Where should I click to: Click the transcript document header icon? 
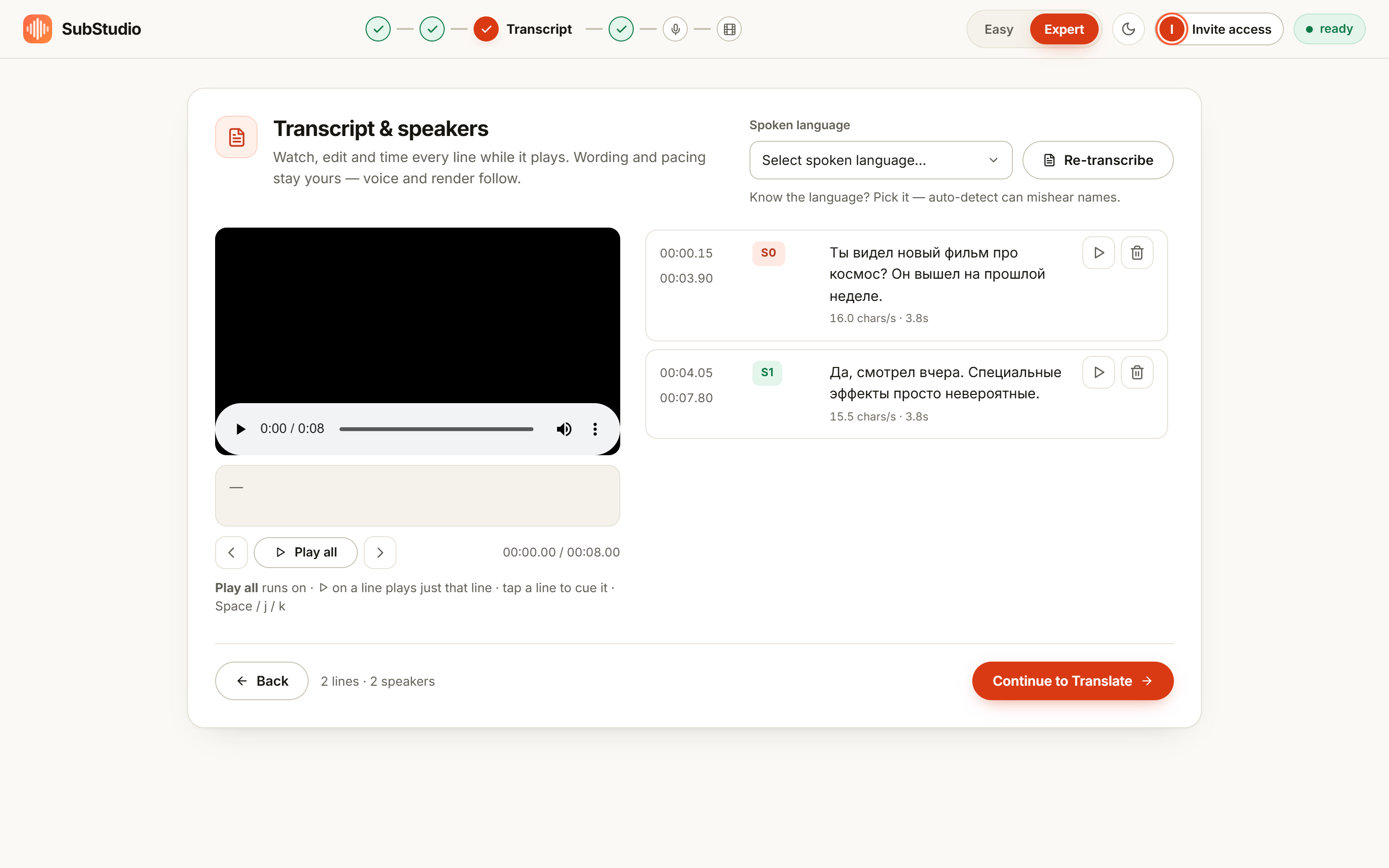click(x=236, y=137)
